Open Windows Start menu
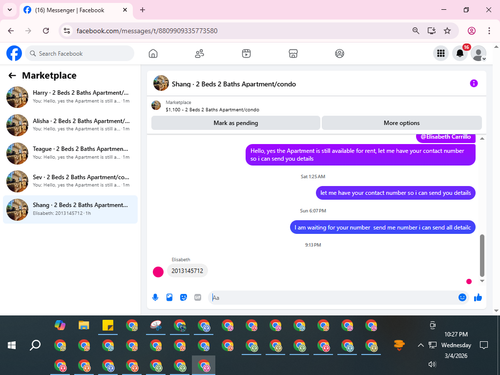 pyautogui.click(x=12, y=345)
